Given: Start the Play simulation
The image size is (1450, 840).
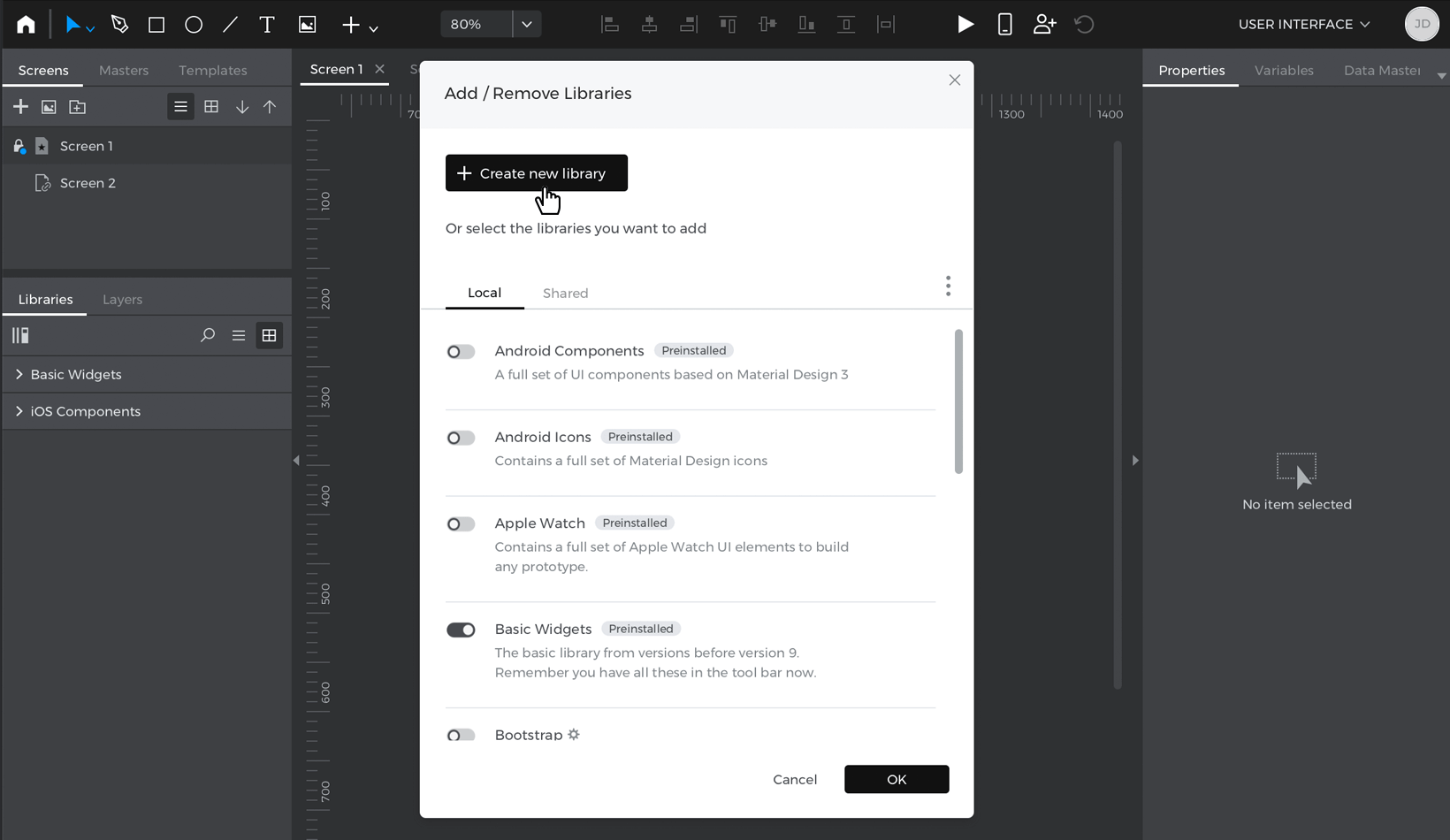Looking at the screenshot, I should (x=965, y=25).
